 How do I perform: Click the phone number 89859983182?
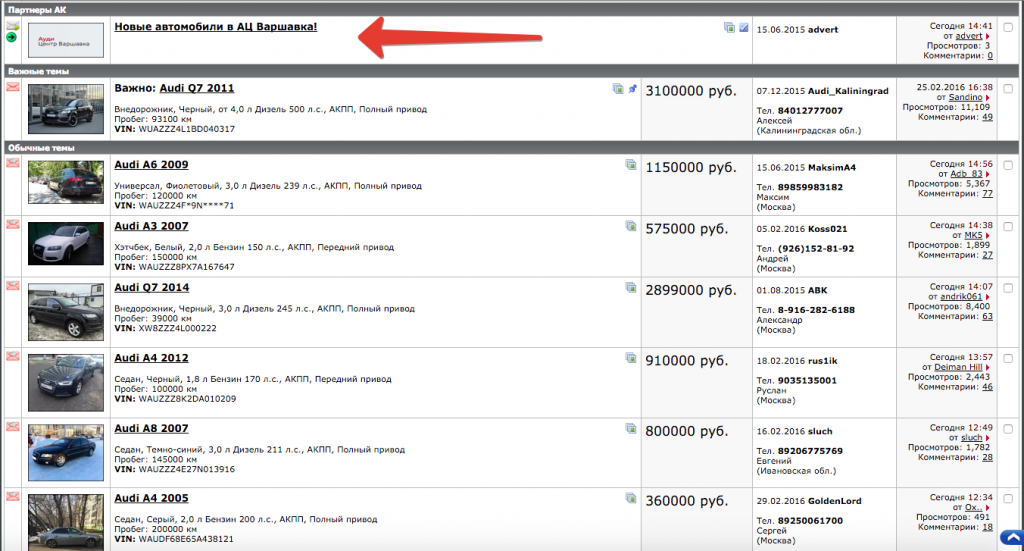810,187
